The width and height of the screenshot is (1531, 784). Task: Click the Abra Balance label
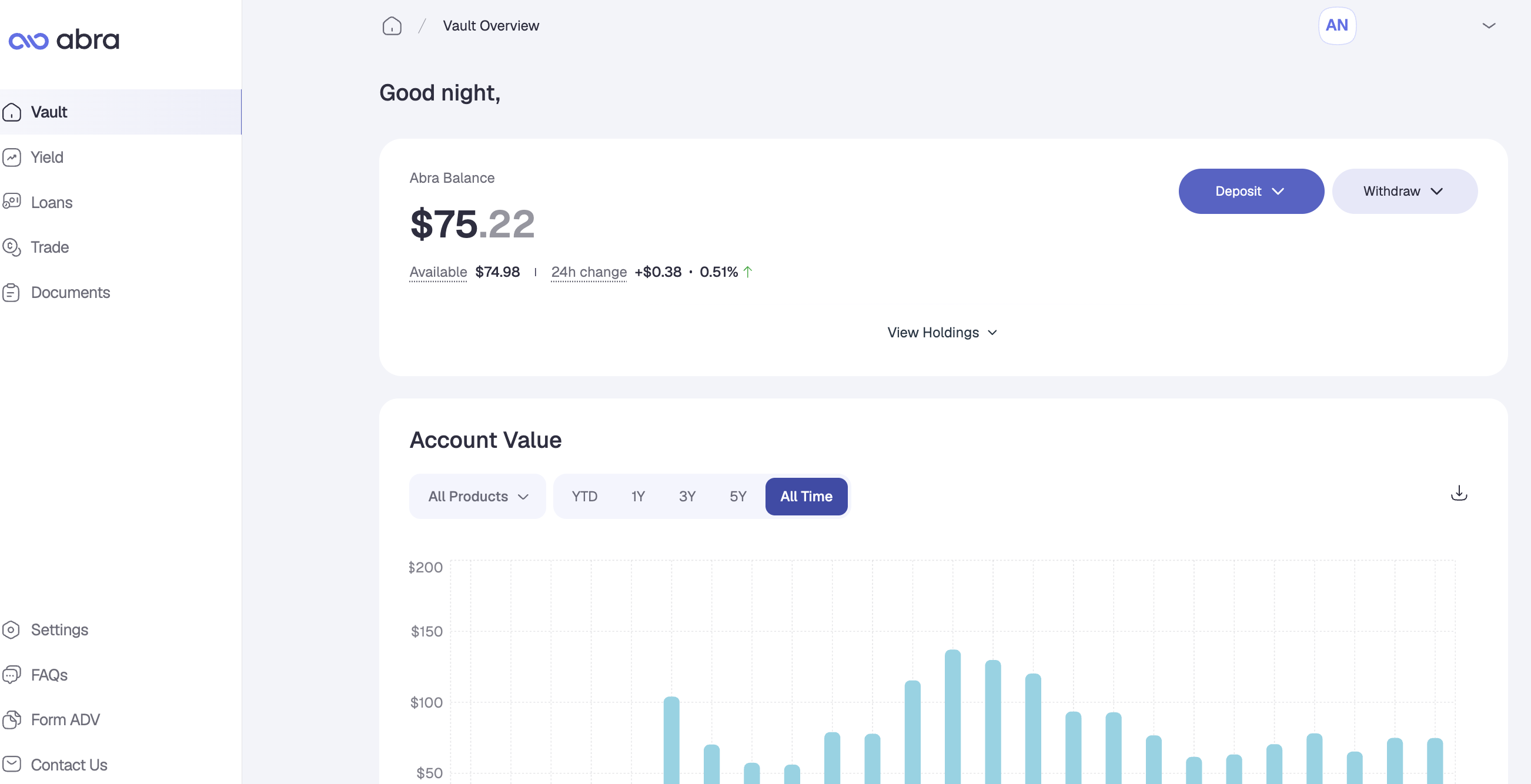click(452, 178)
